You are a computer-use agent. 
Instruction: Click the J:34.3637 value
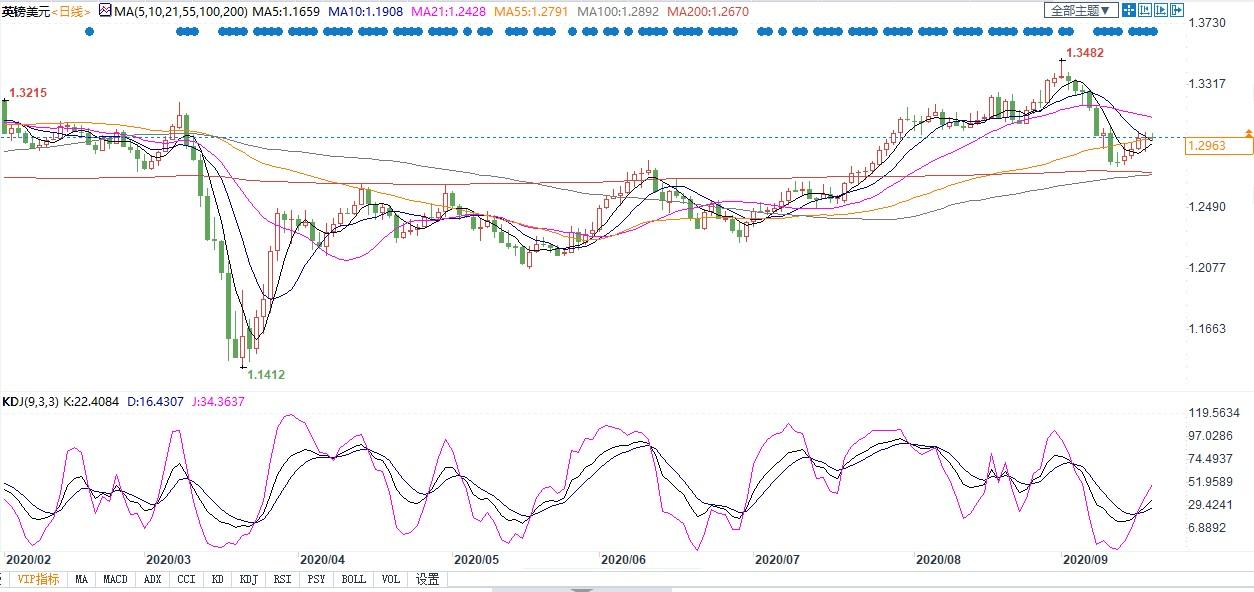(x=216, y=402)
